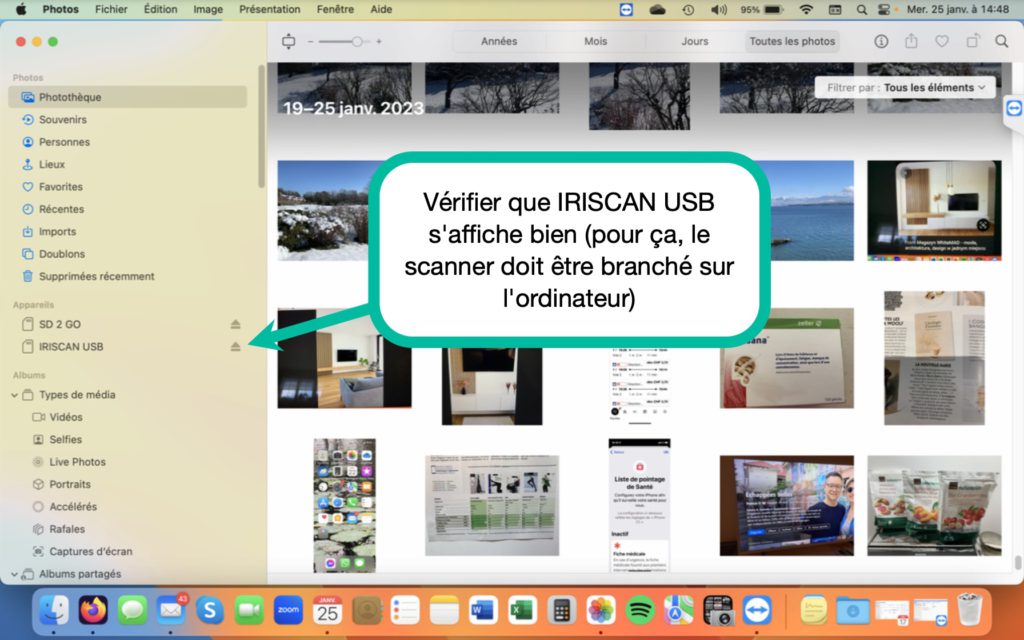Select Souvenirs in the sidebar

click(x=62, y=120)
